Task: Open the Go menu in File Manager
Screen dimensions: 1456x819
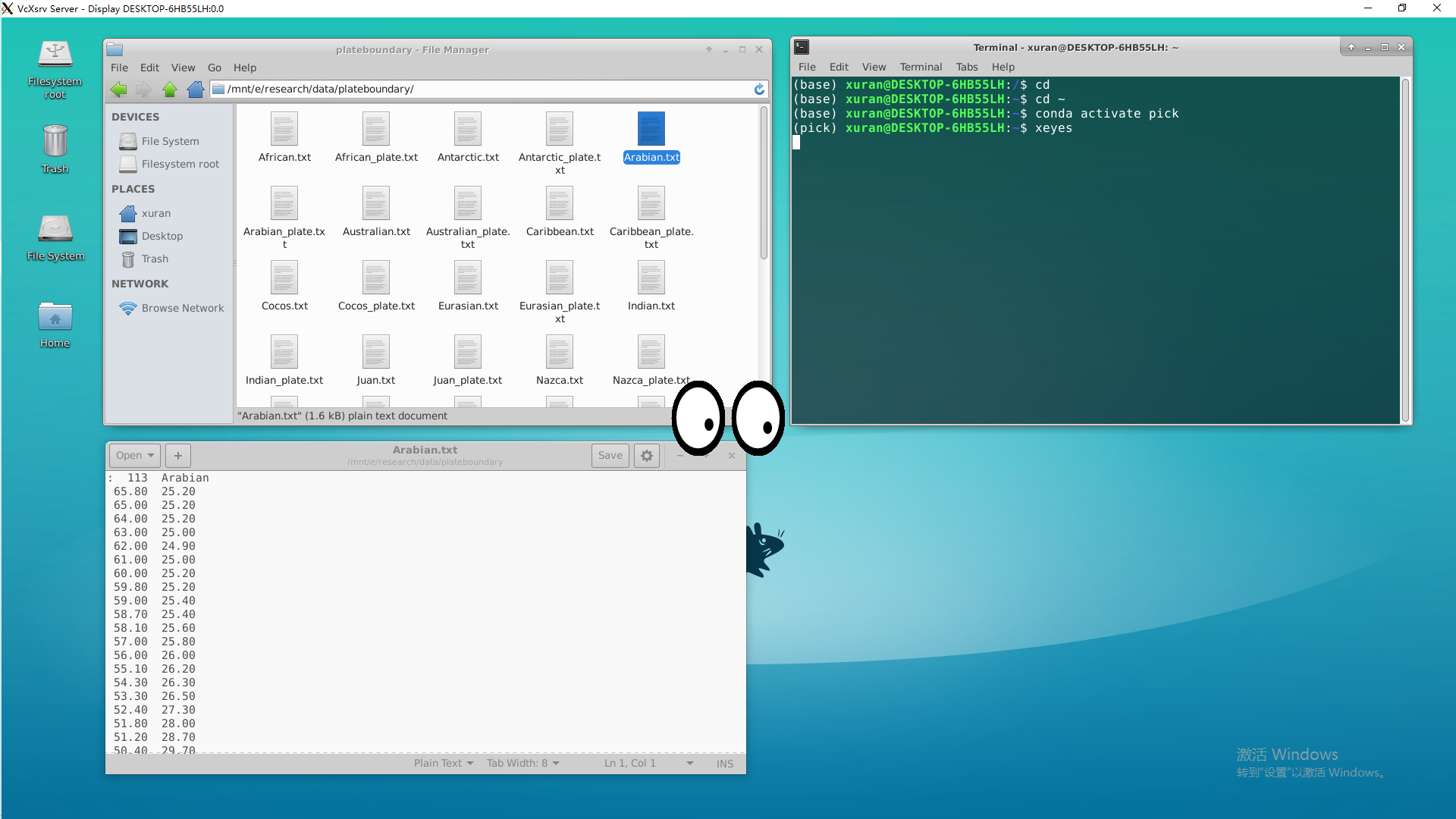Action: click(215, 67)
